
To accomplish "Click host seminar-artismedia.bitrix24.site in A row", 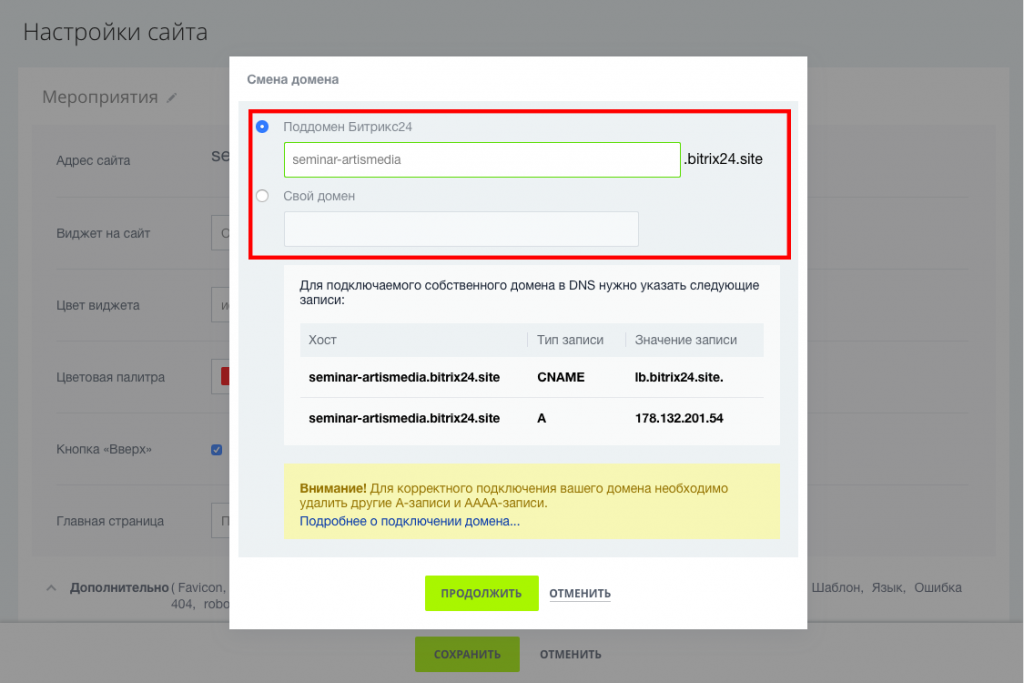I will 404,419.
